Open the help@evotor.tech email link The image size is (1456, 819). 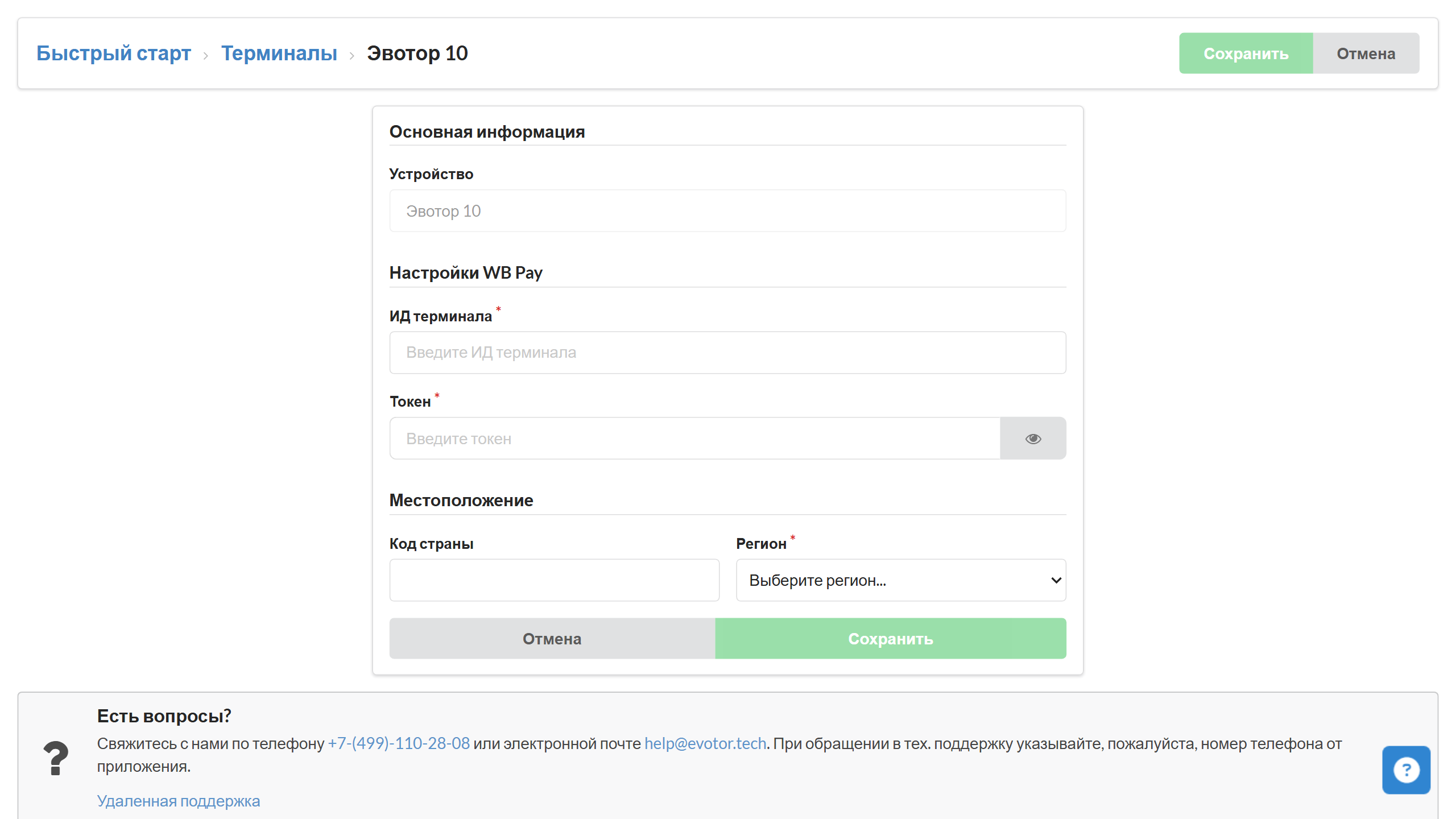[705, 743]
